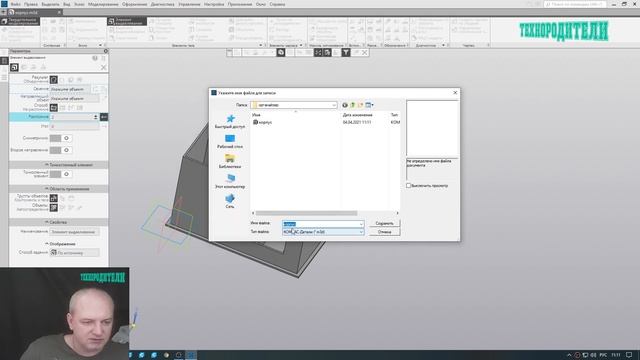Collapse the Область применения section

[59, 189]
